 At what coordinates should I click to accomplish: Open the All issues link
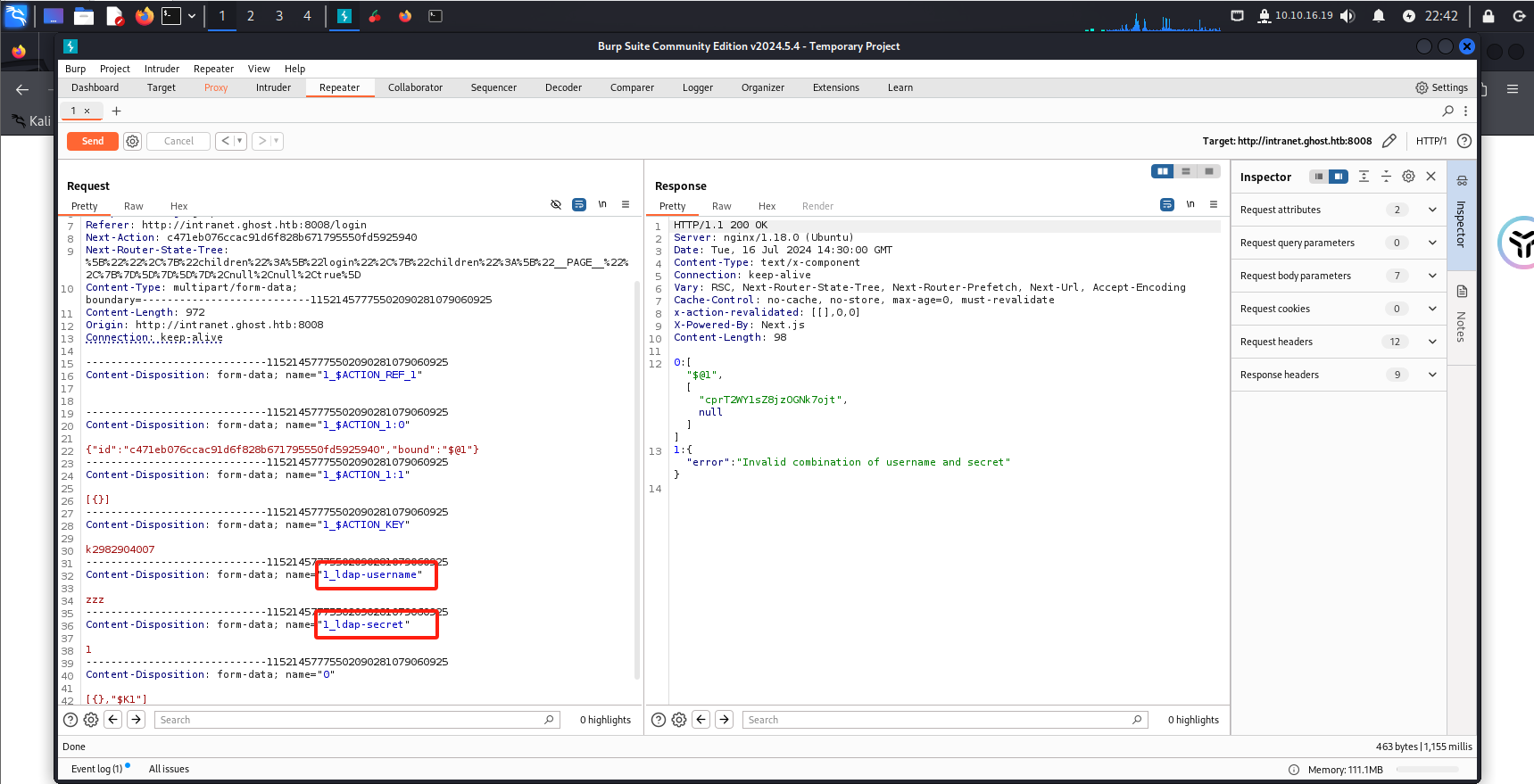pyautogui.click(x=169, y=769)
